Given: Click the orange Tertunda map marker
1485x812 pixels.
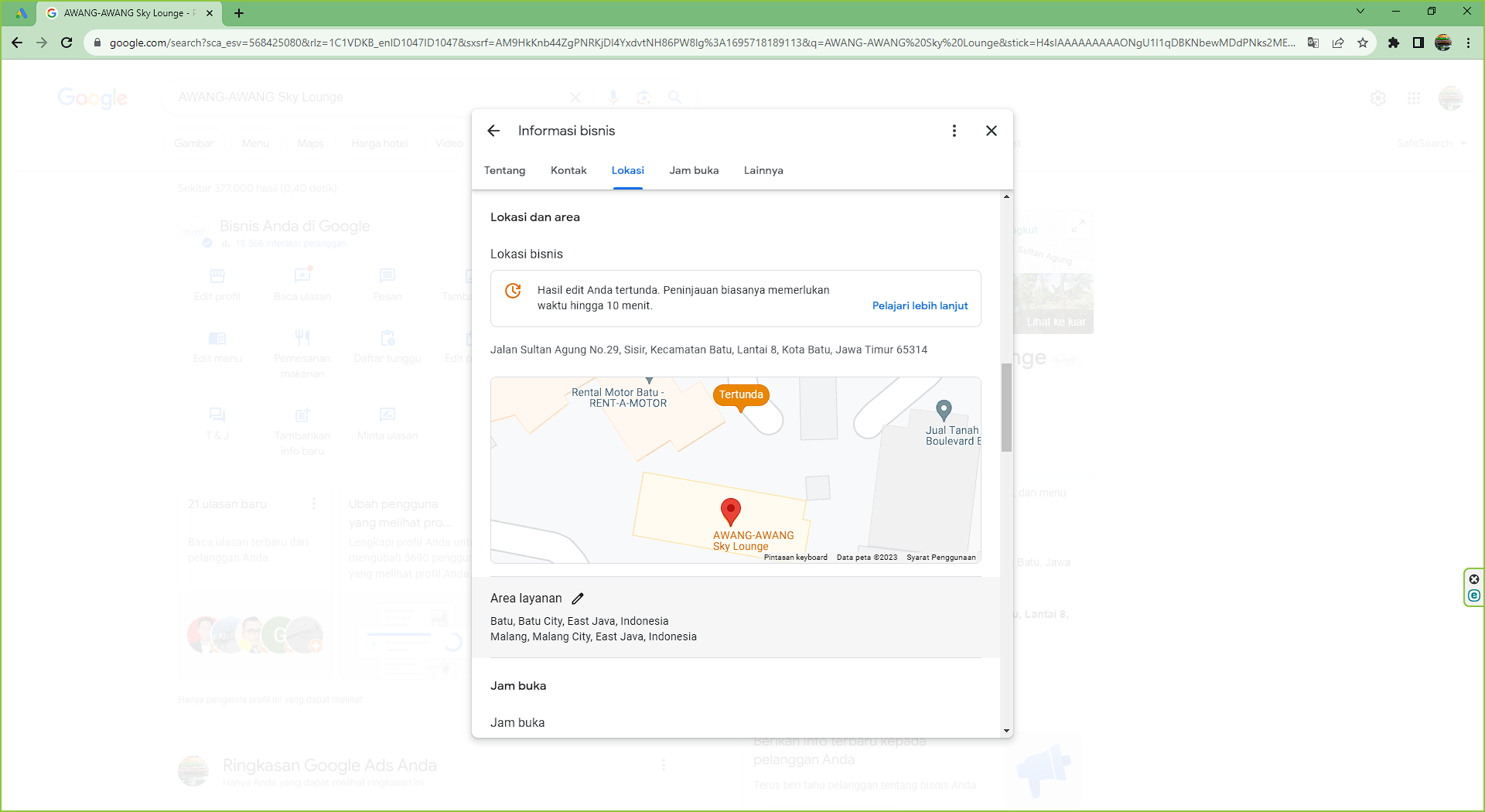Looking at the screenshot, I should (x=741, y=395).
